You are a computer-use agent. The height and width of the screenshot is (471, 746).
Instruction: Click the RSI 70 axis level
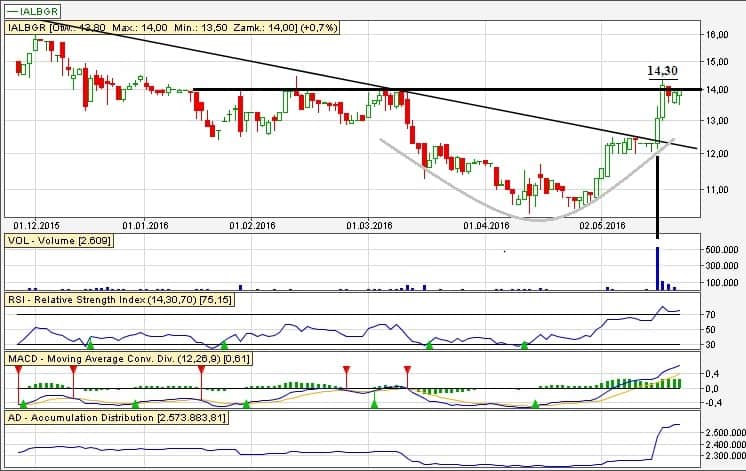pos(711,314)
